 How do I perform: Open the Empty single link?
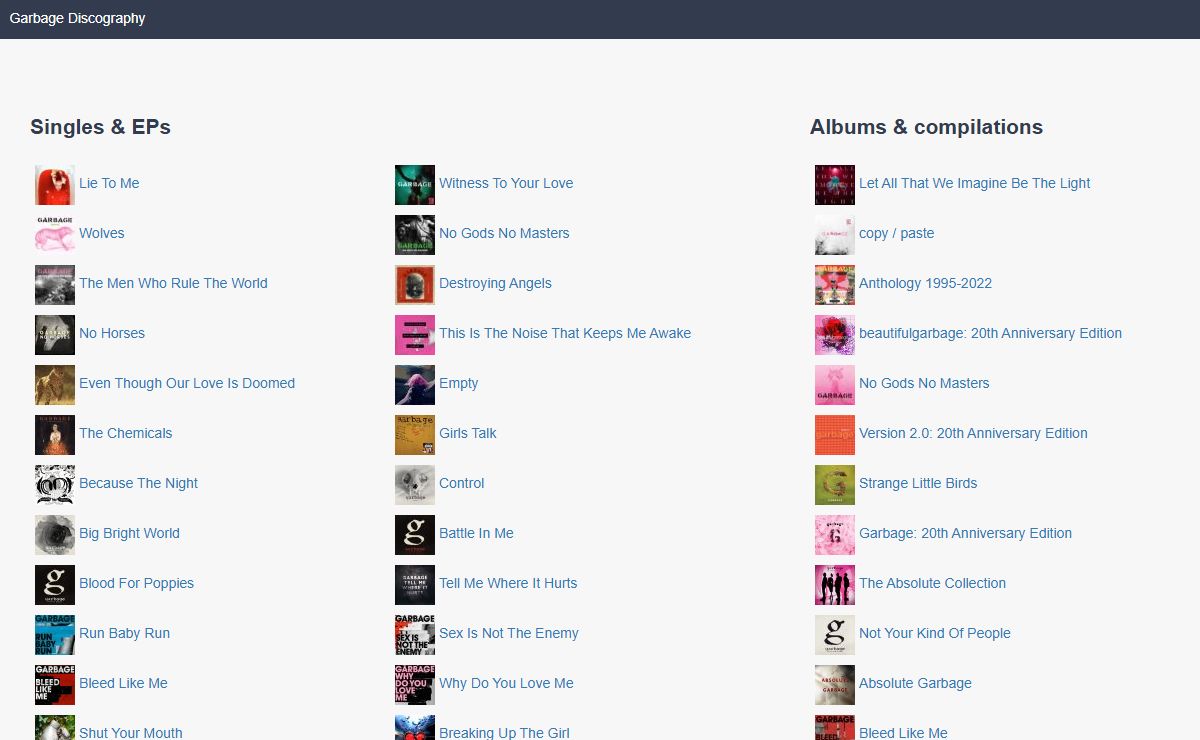click(458, 383)
